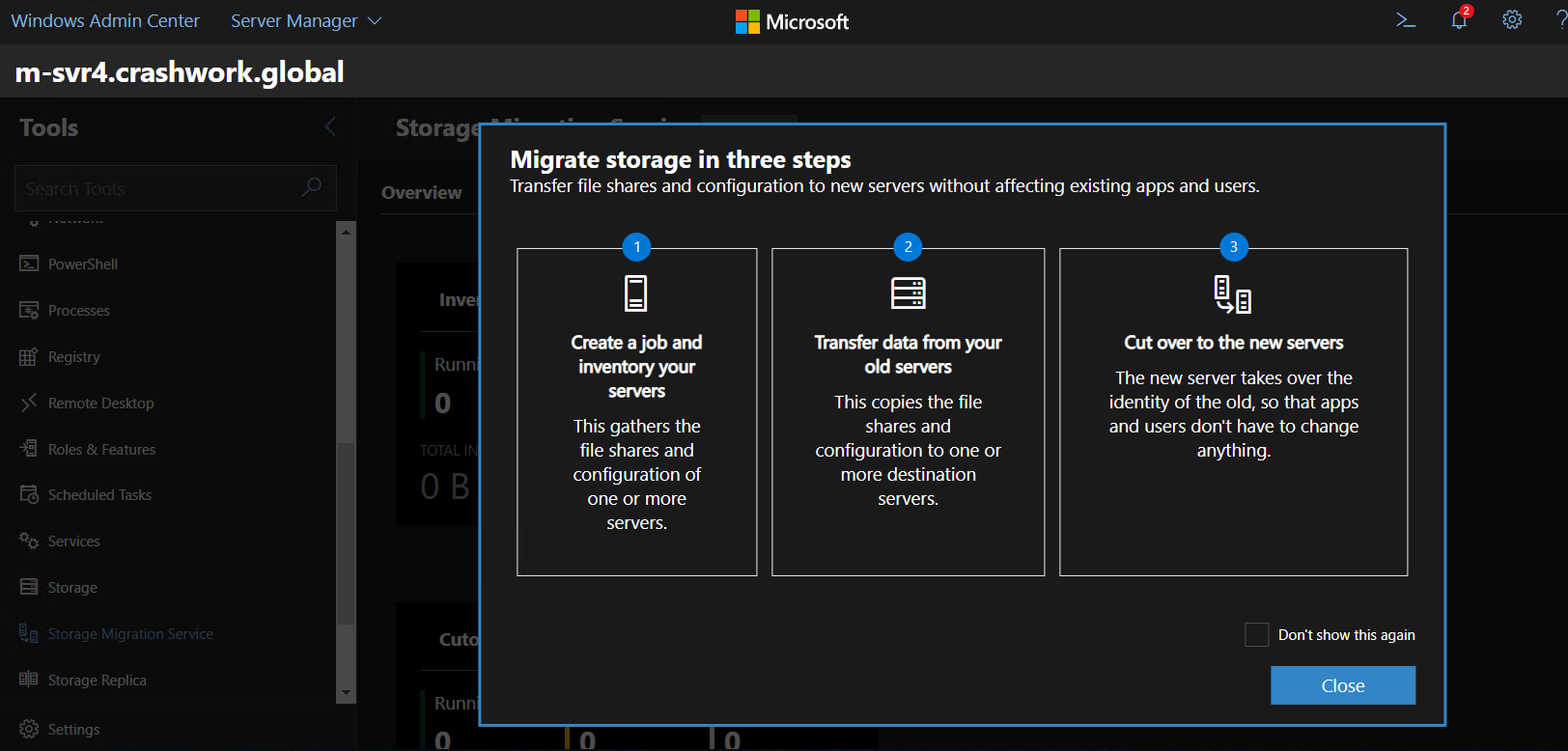Click the 'Don't show this again' label

pyautogui.click(x=1346, y=635)
